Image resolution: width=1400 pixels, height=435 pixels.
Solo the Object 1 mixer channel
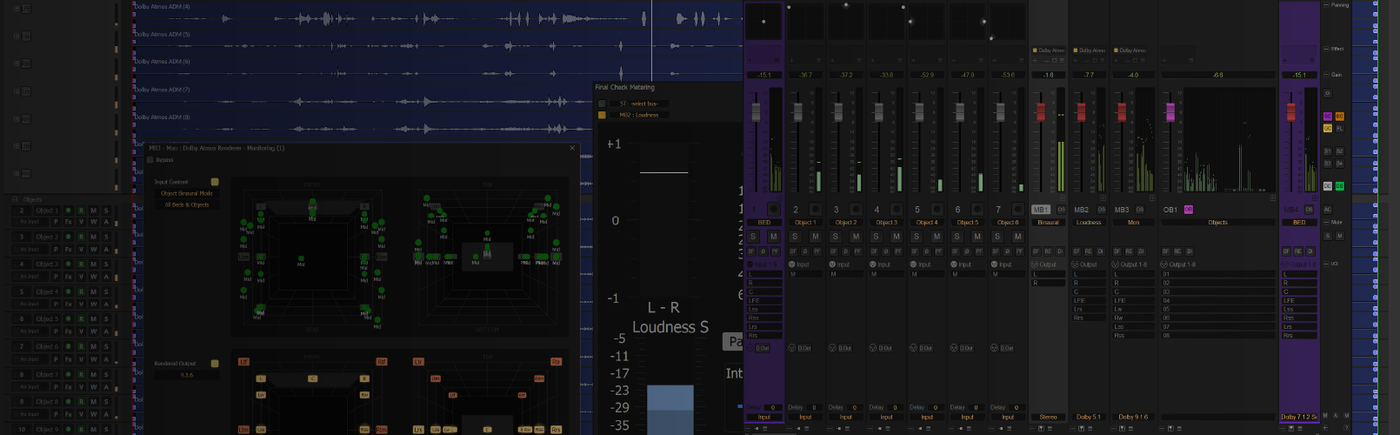click(x=794, y=237)
